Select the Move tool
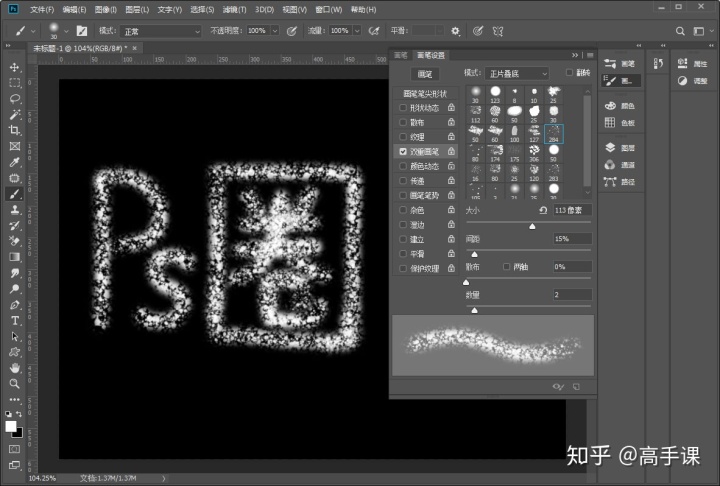The height and width of the screenshot is (486, 720). pyautogui.click(x=15, y=67)
